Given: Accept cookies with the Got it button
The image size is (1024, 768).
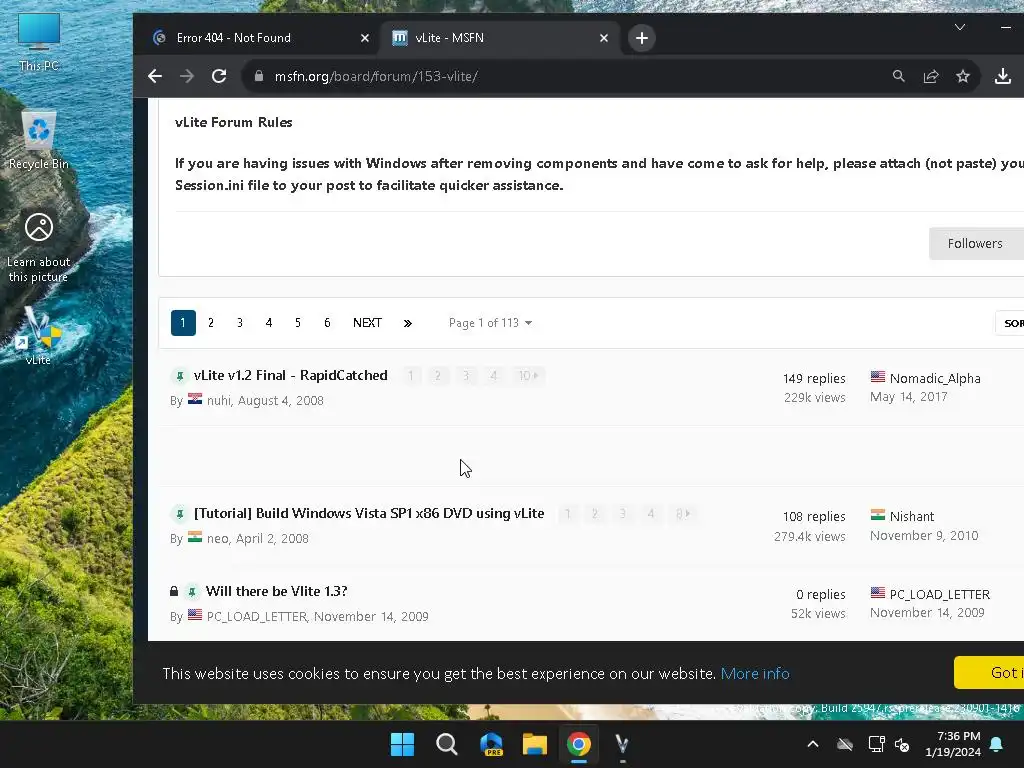Looking at the screenshot, I should click(989, 673).
